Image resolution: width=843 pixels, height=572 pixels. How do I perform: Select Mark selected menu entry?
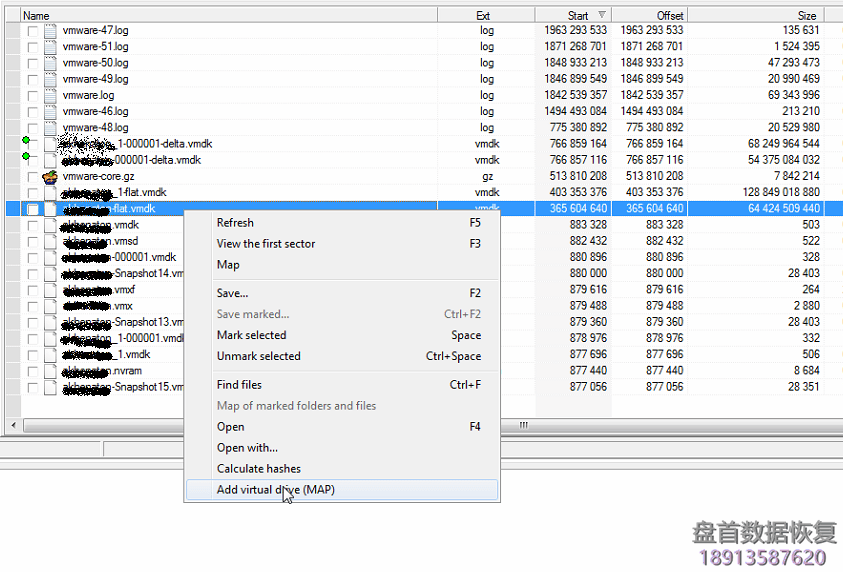click(342, 335)
